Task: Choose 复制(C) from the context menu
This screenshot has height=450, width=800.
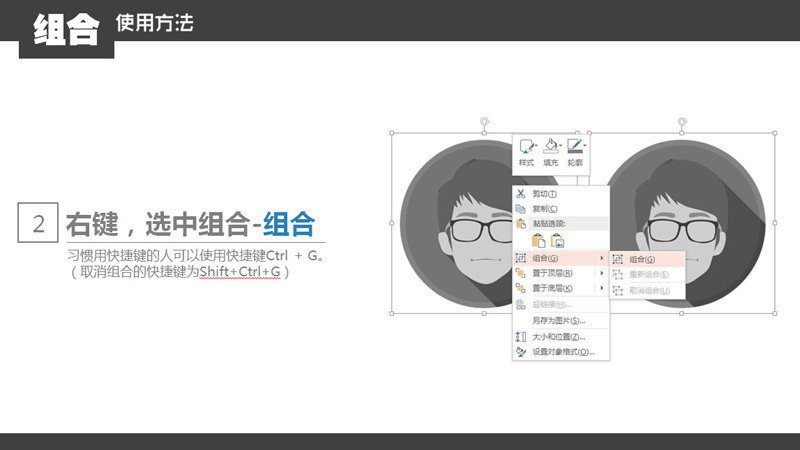Action: [545, 209]
